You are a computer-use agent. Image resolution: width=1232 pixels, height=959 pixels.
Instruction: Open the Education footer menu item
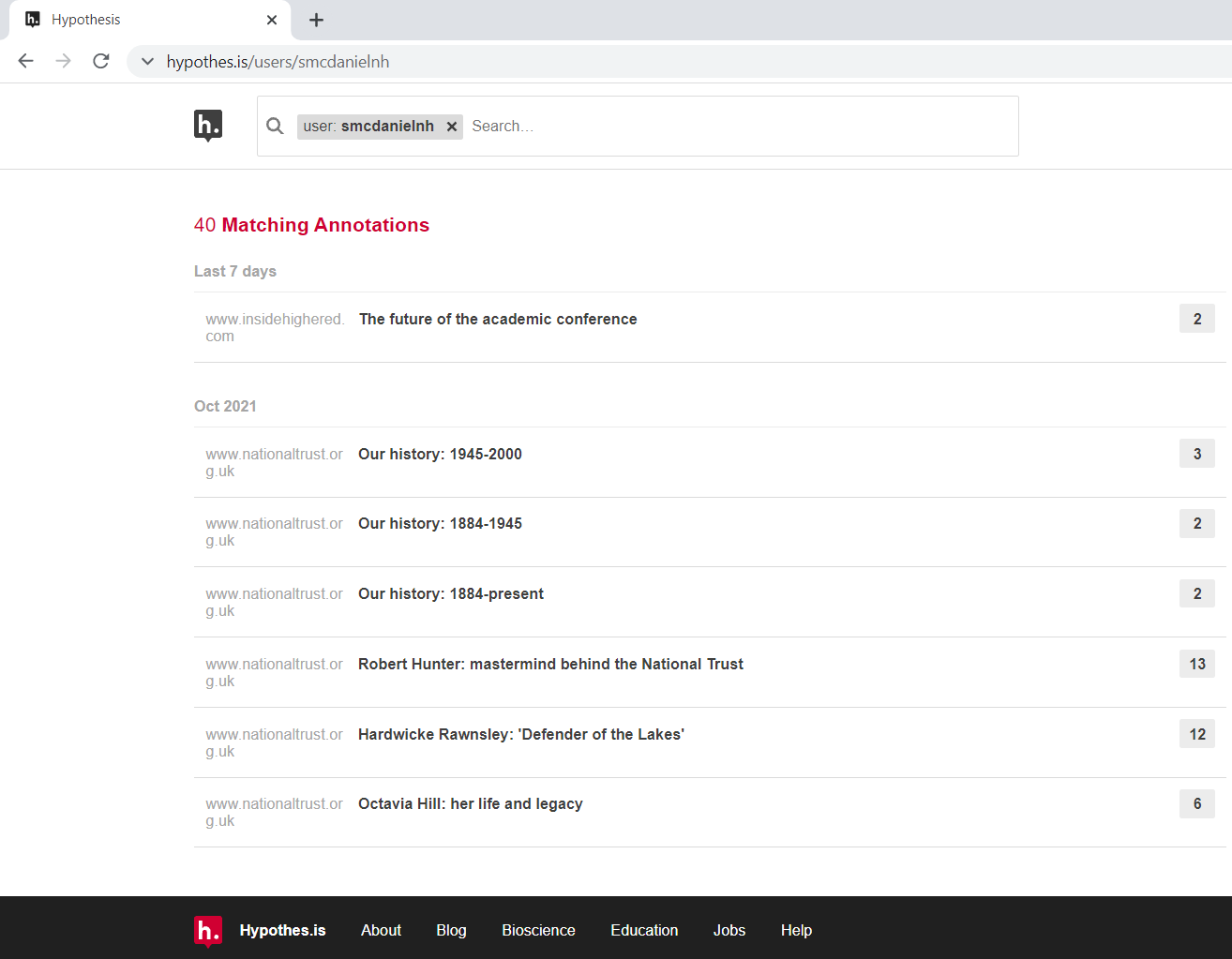click(644, 930)
